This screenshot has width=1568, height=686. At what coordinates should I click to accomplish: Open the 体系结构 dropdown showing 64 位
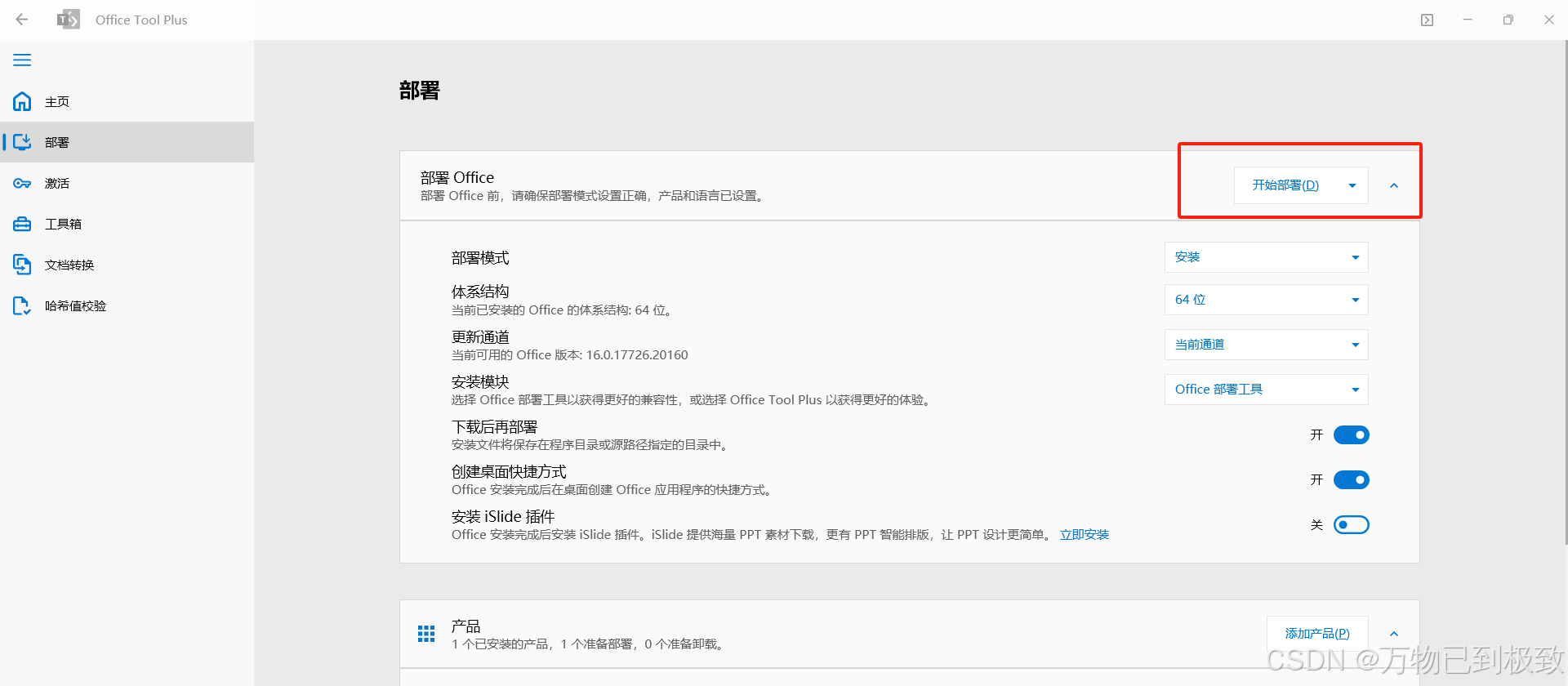pos(1266,300)
